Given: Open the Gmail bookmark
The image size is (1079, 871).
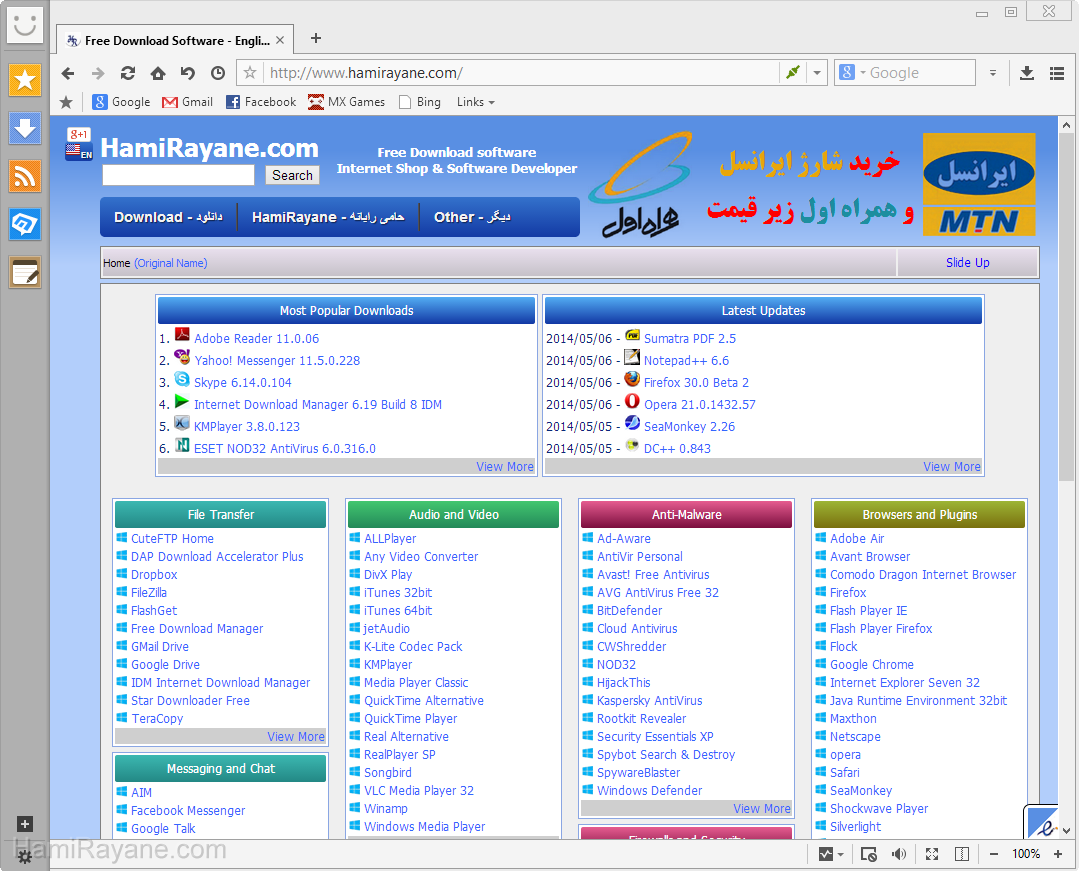Looking at the screenshot, I should [187, 102].
